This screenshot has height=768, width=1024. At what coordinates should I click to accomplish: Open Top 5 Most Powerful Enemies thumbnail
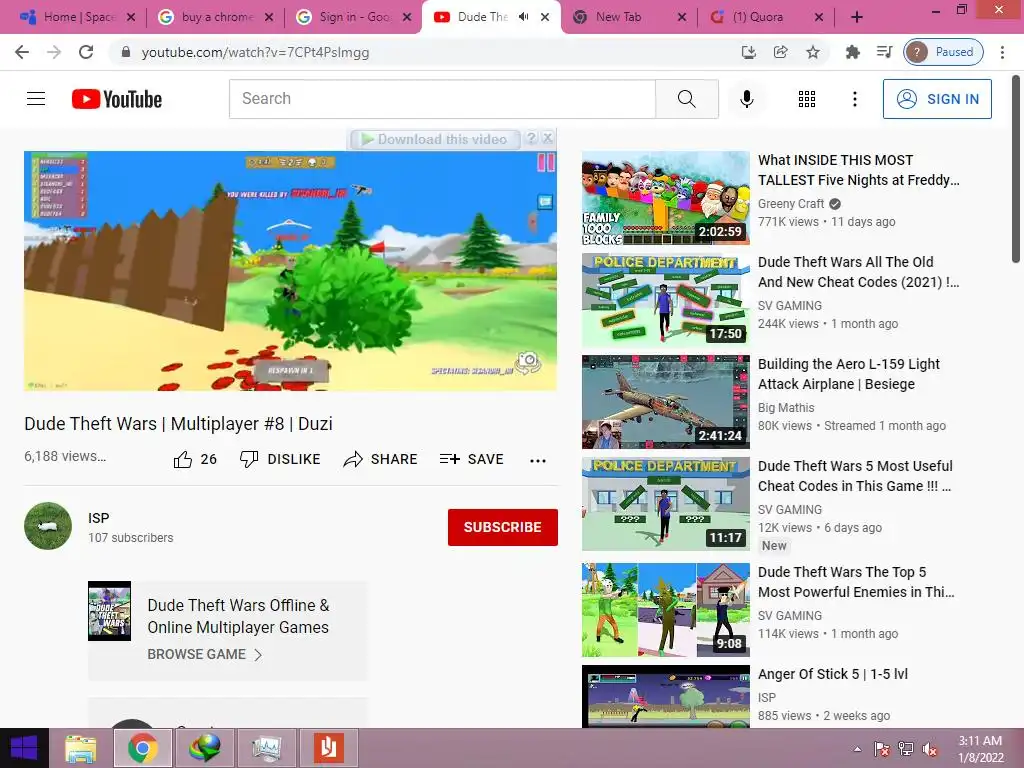(x=665, y=609)
